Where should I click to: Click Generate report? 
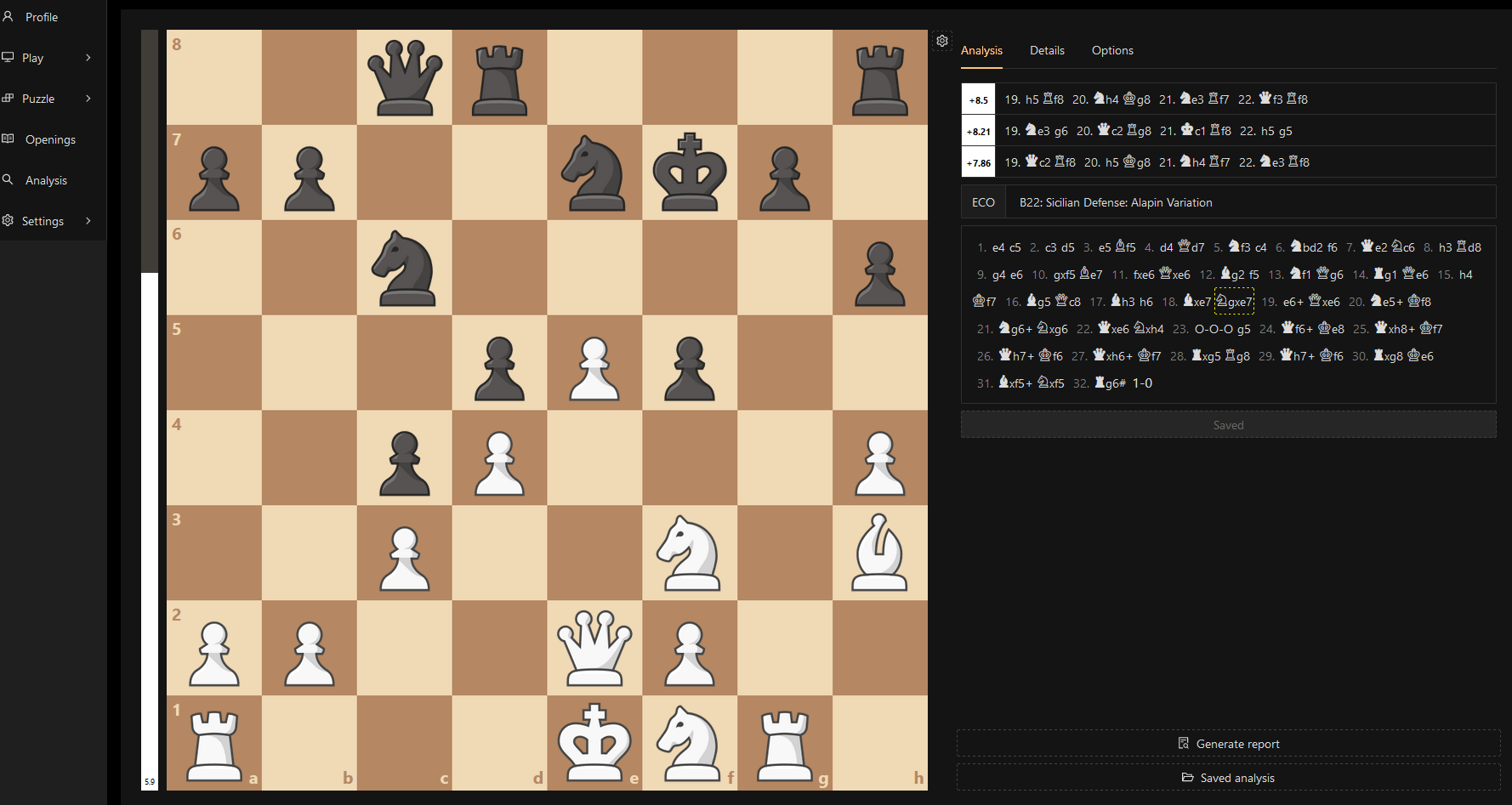point(1228,744)
